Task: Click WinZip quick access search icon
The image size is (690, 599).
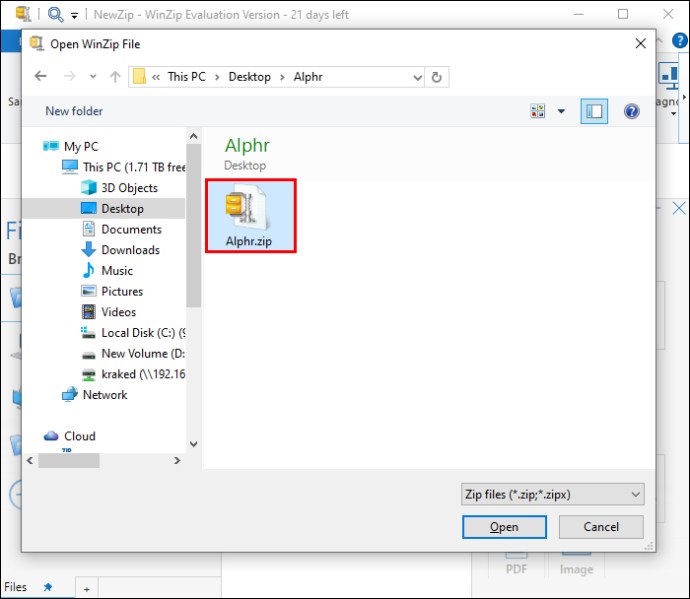Action: 55,15
